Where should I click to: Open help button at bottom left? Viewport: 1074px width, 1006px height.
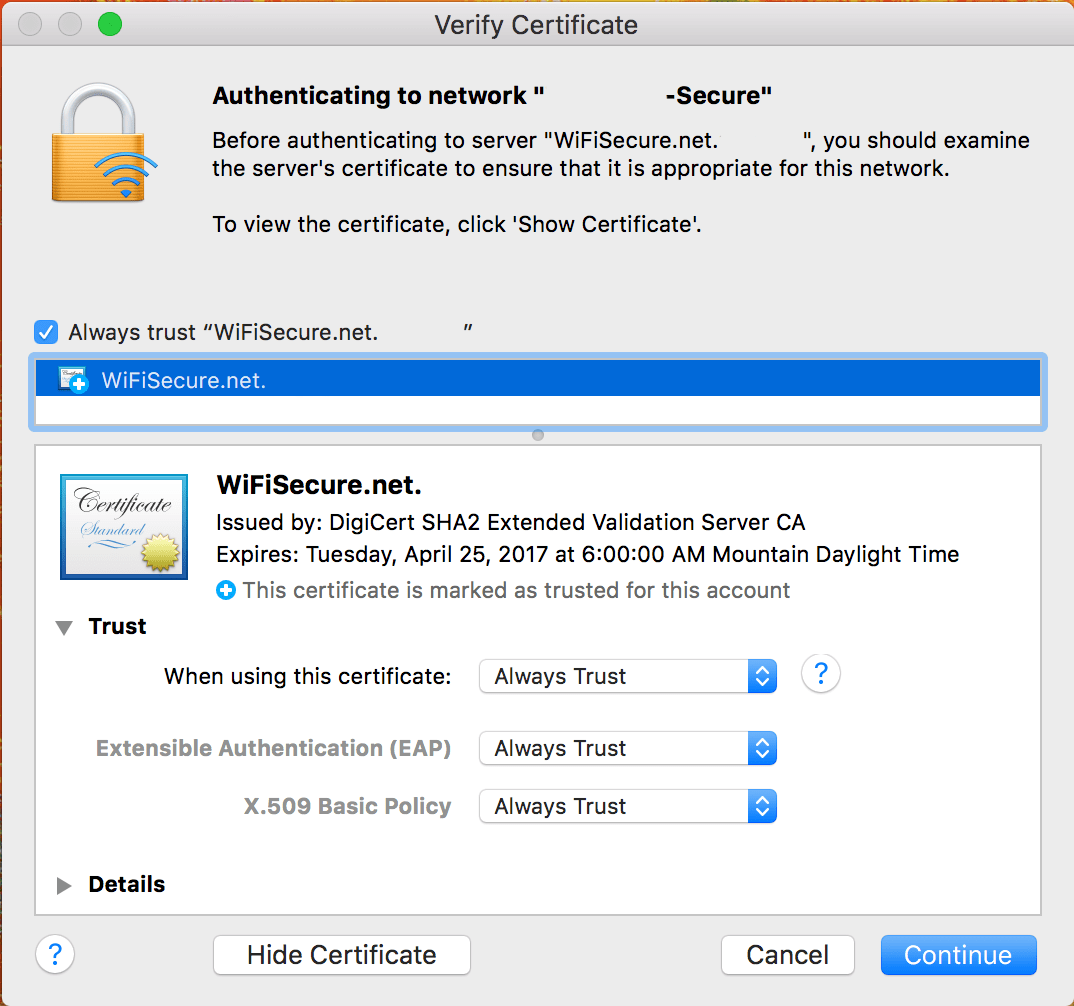55,954
